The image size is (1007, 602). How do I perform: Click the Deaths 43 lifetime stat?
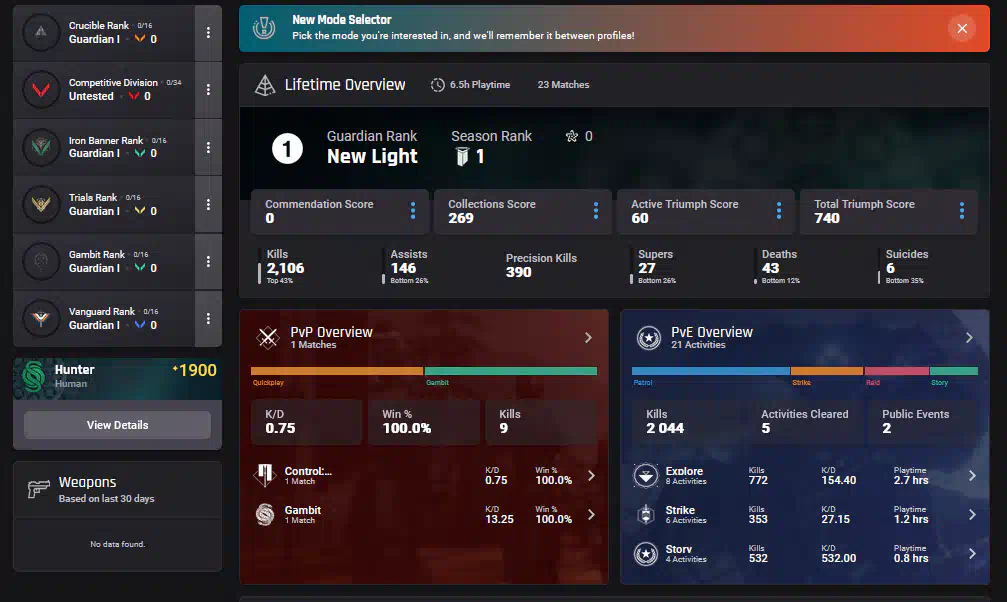780,266
